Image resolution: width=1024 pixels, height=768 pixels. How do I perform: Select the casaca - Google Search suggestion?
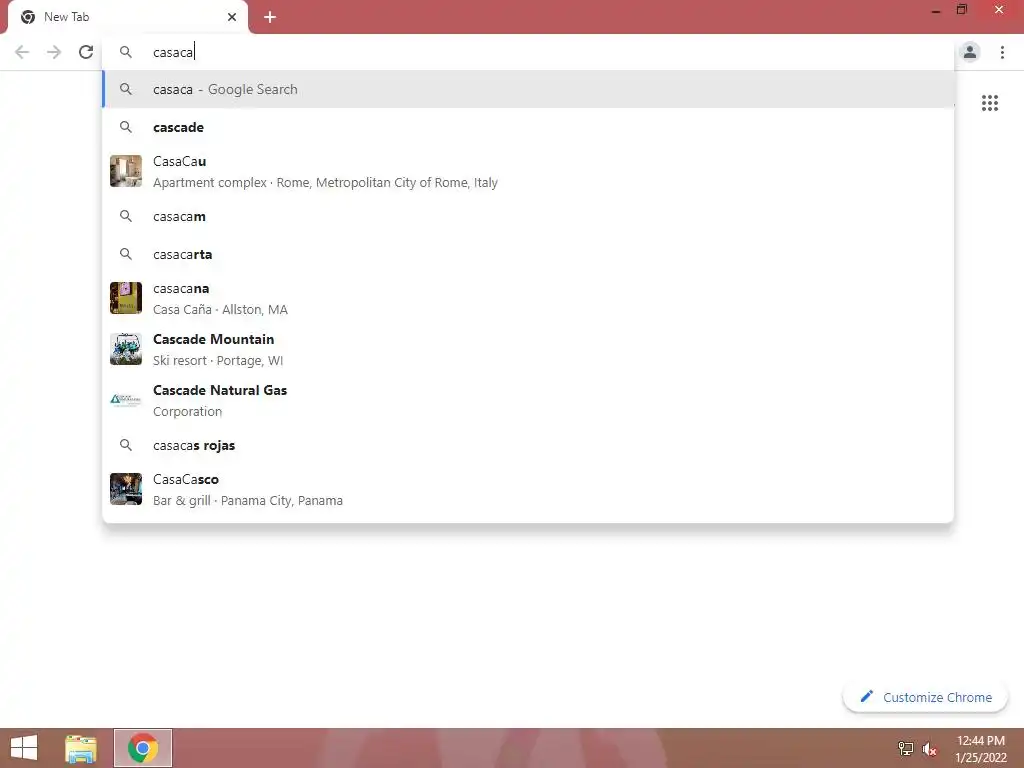(x=528, y=89)
